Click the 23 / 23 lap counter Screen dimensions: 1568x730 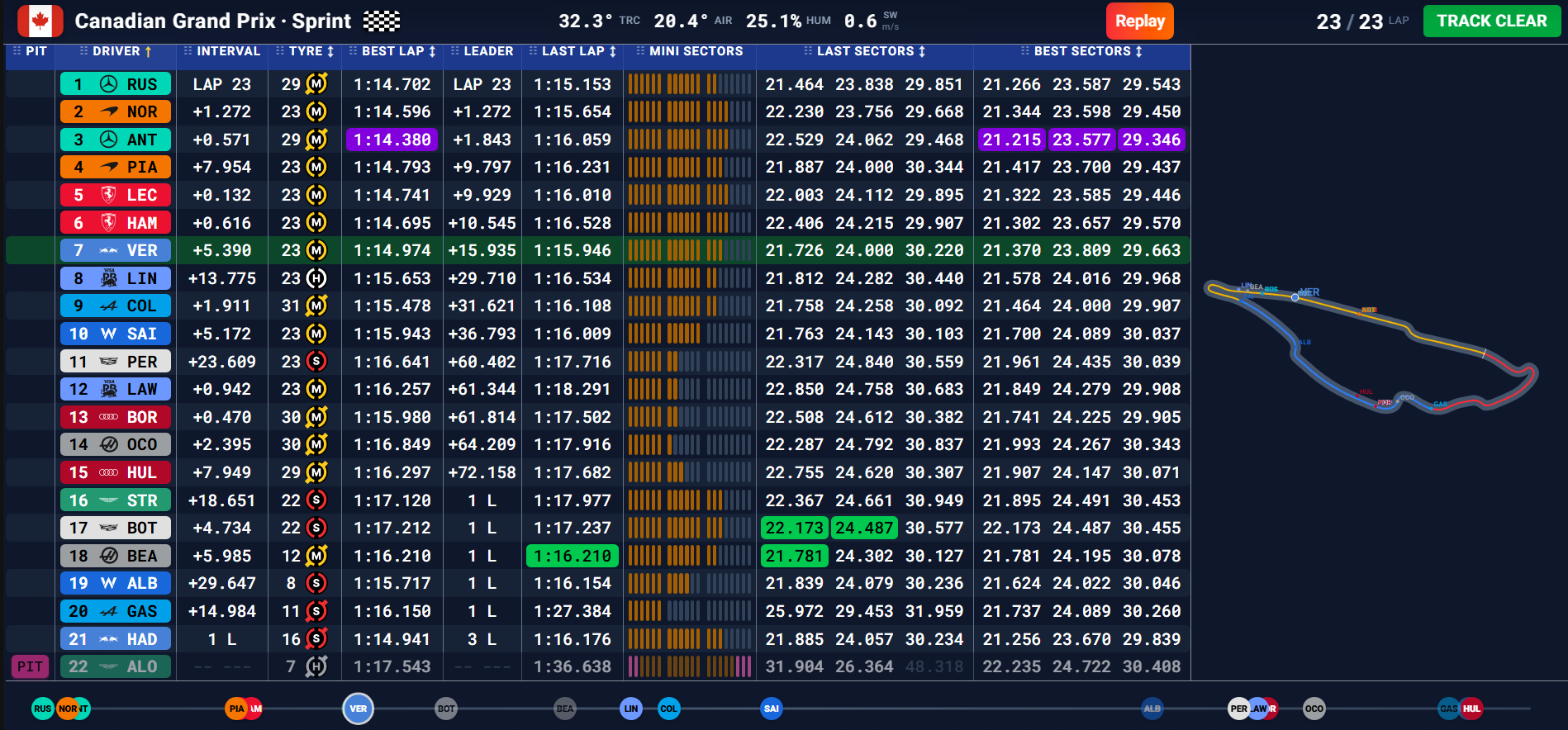tap(1361, 21)
